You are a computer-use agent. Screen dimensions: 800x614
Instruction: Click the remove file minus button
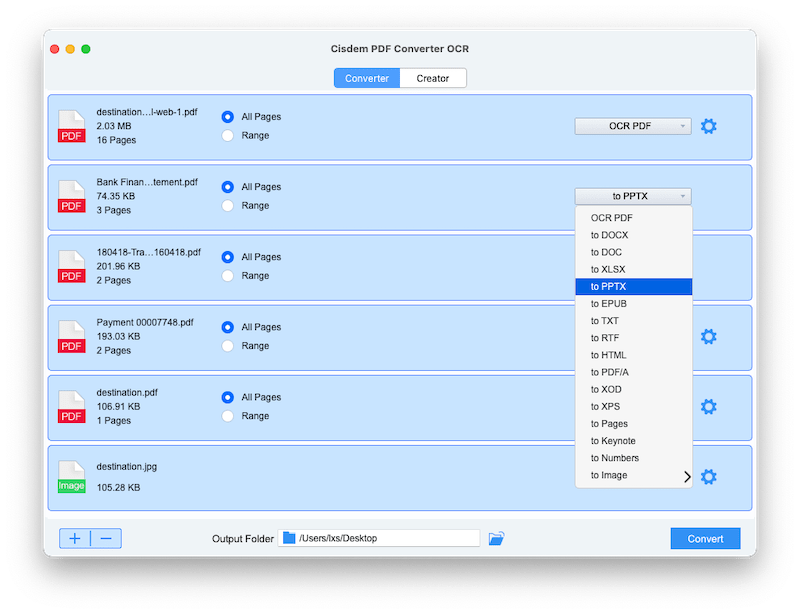[106, 538]
